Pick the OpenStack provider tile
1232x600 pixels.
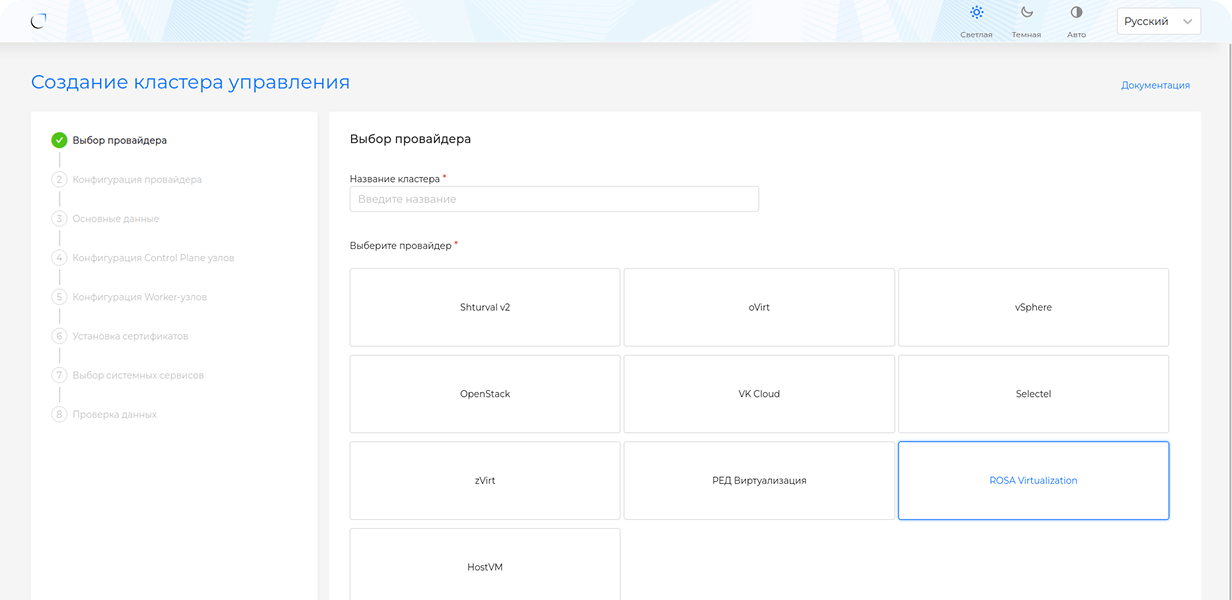[485, 394]
